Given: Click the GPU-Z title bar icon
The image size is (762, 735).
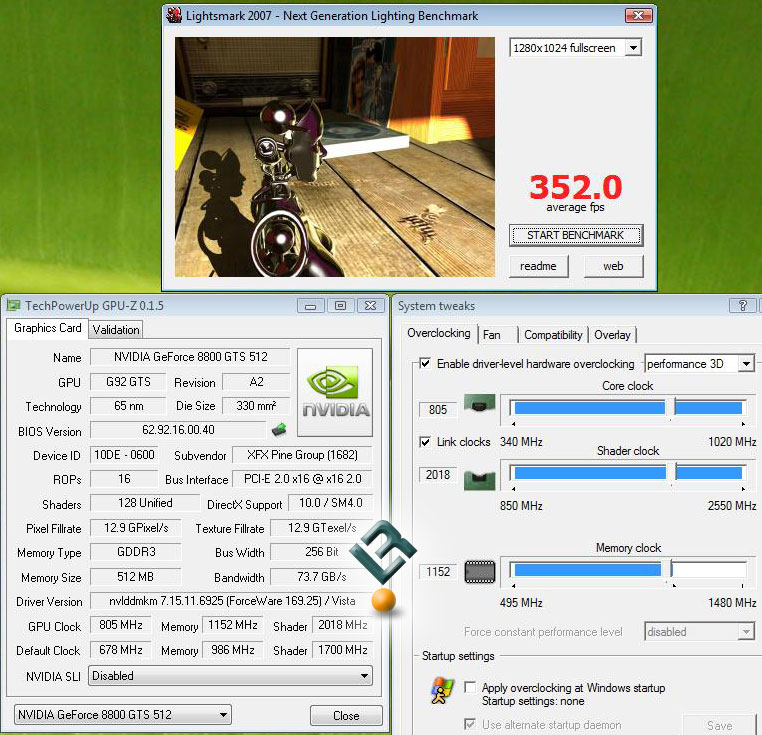Looking at the screenshot, I should pos(14,305).
